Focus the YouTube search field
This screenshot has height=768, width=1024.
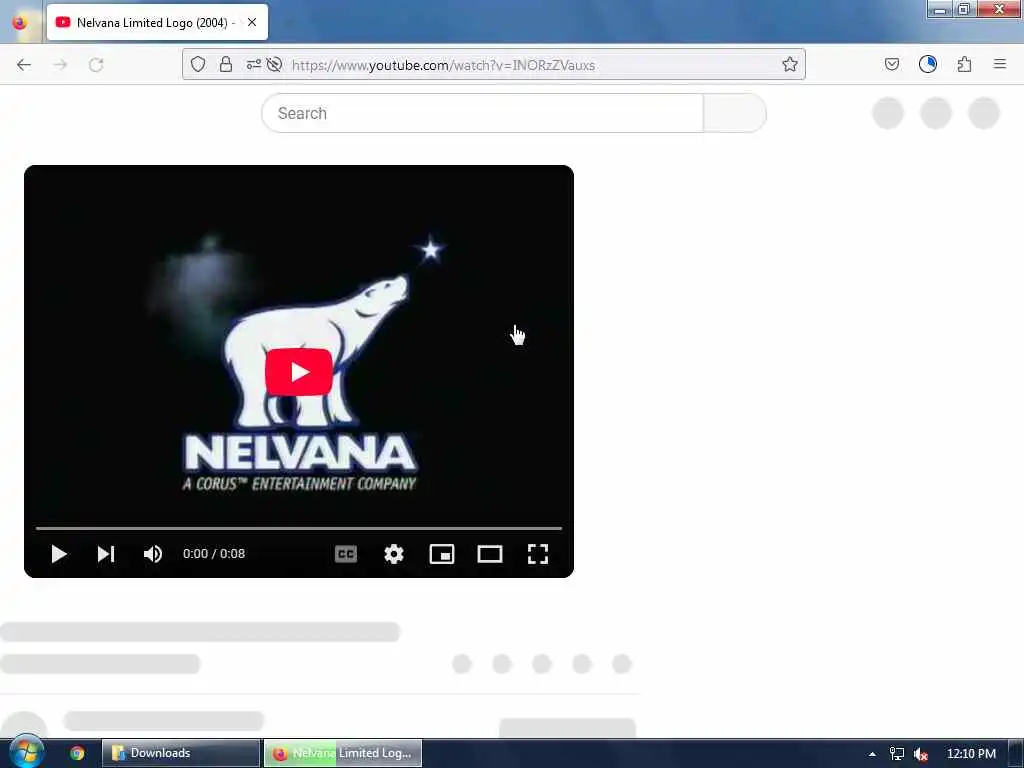tap(482, 113)
